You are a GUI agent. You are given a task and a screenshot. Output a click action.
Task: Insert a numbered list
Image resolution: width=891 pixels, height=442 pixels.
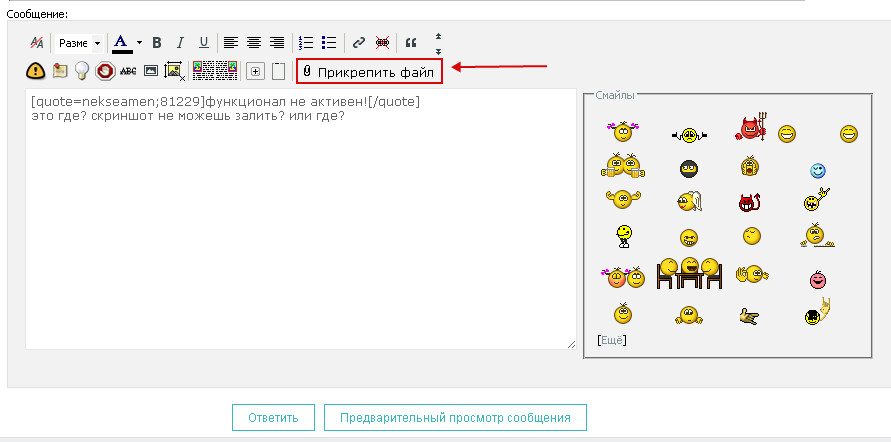[306, 43]
